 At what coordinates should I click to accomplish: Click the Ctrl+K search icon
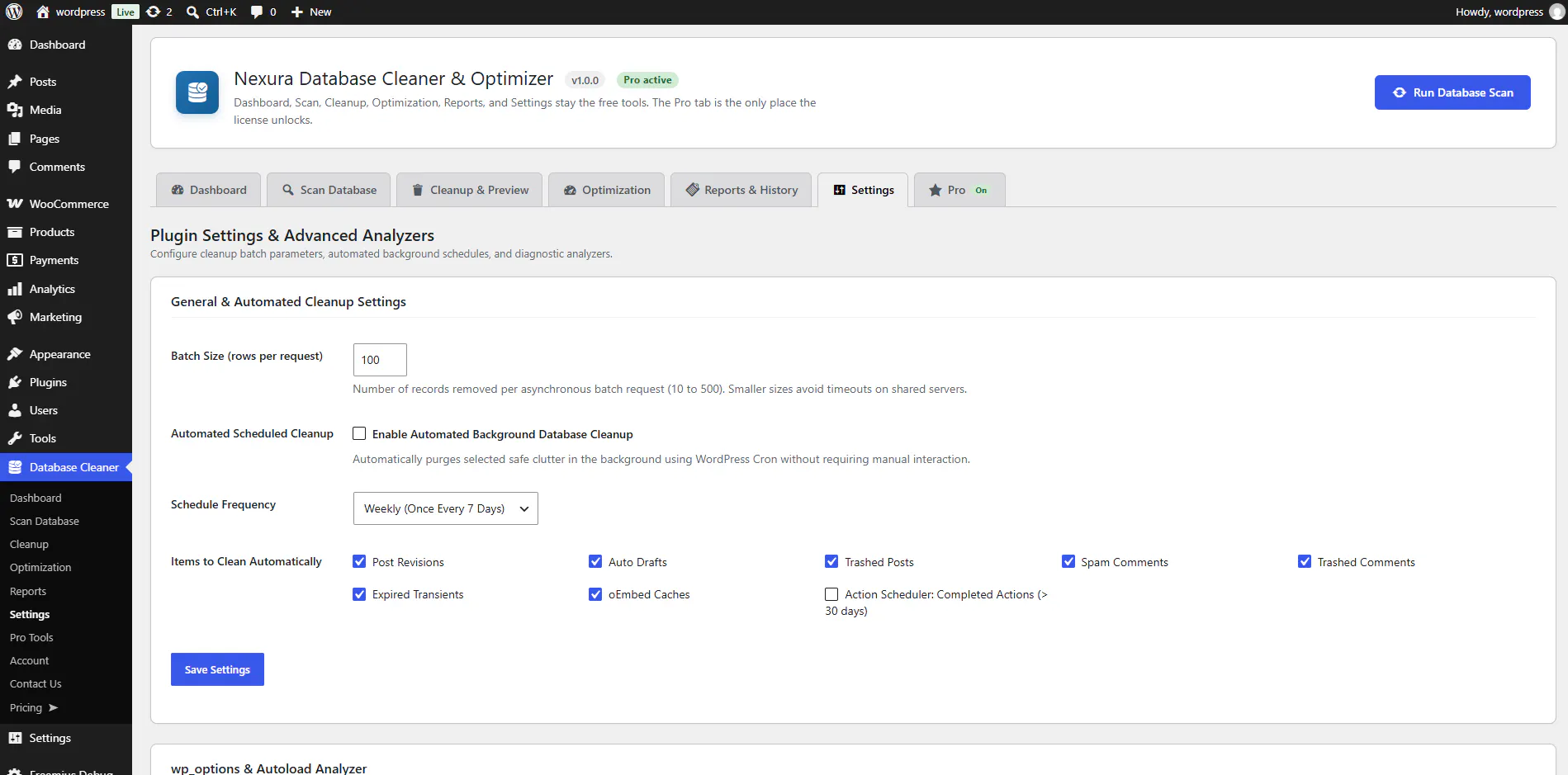(x=192, y=12)
